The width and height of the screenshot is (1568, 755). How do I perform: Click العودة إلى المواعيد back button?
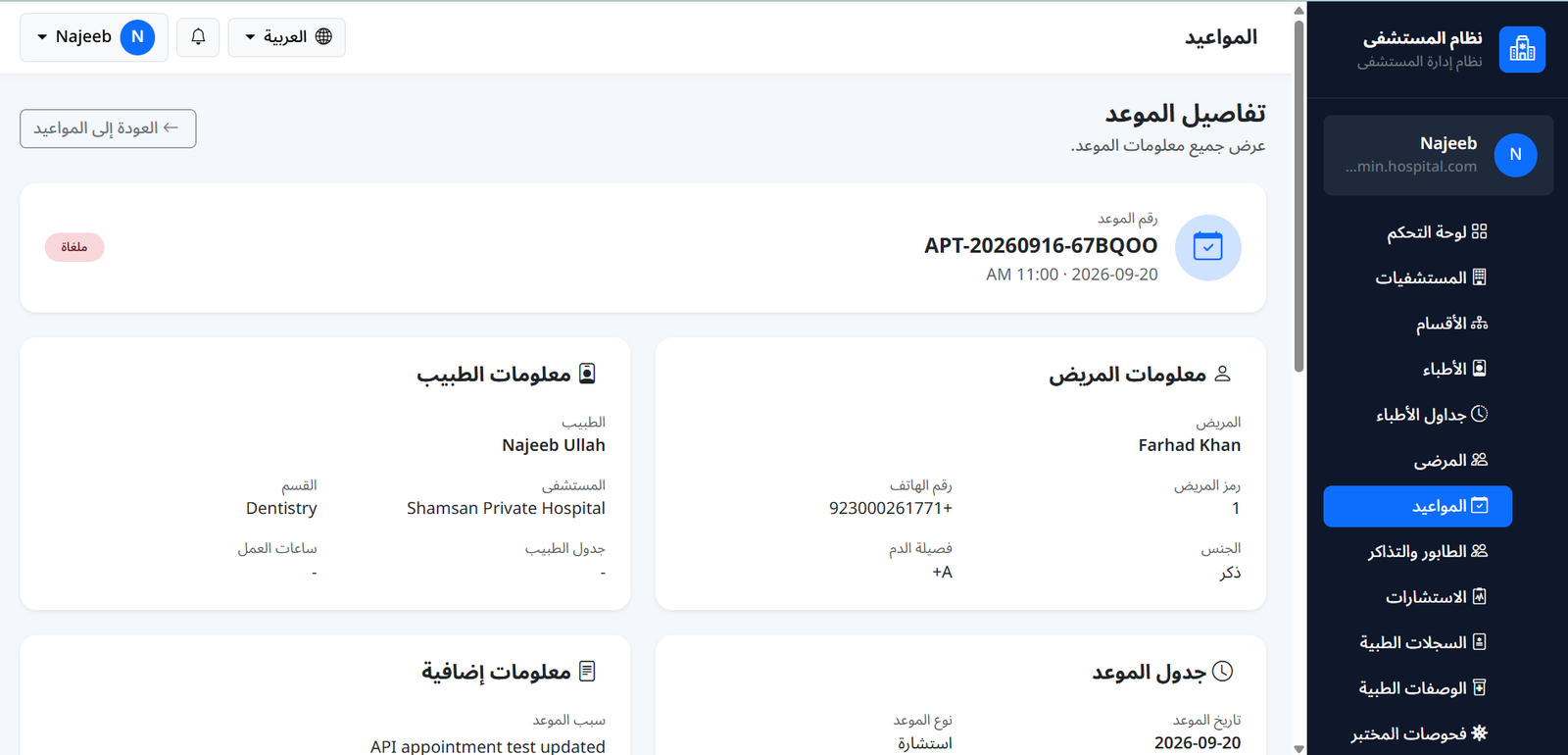pyautogui.click(x=108, y=128)
